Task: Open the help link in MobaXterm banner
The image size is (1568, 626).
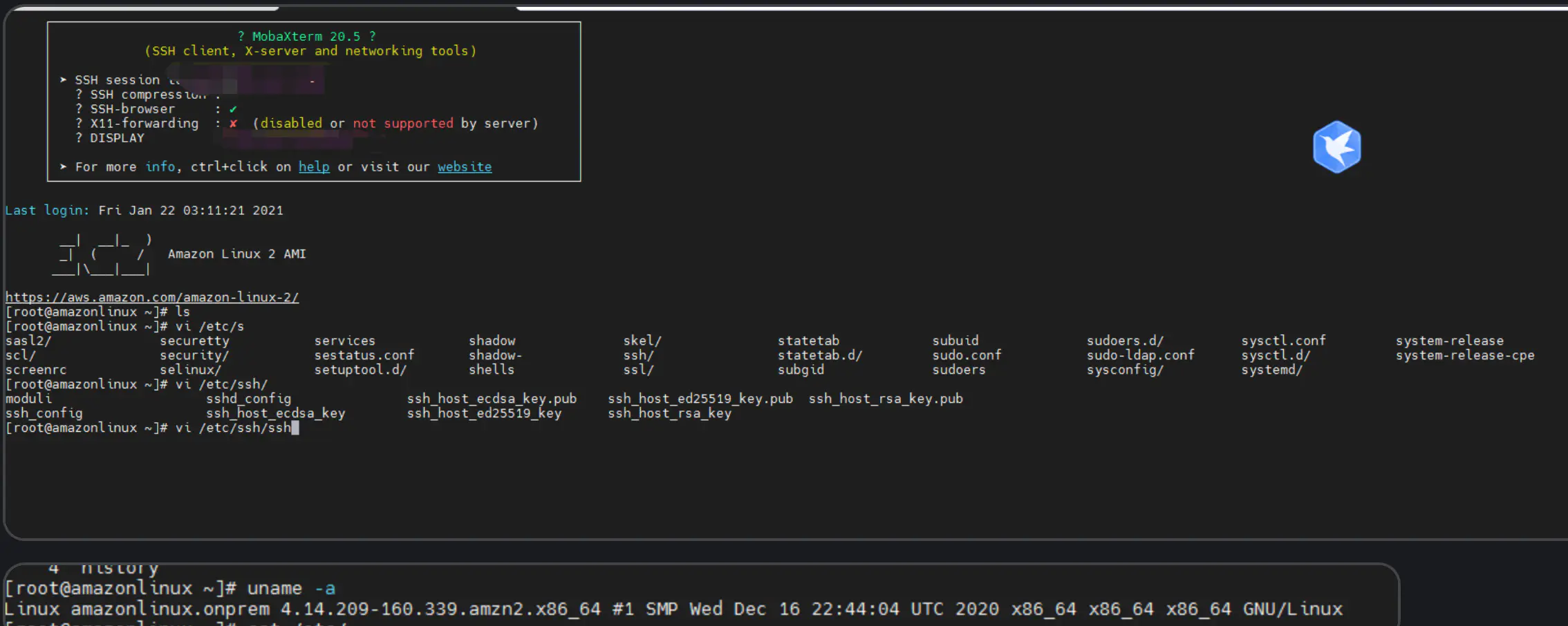Action: point(314,167)
